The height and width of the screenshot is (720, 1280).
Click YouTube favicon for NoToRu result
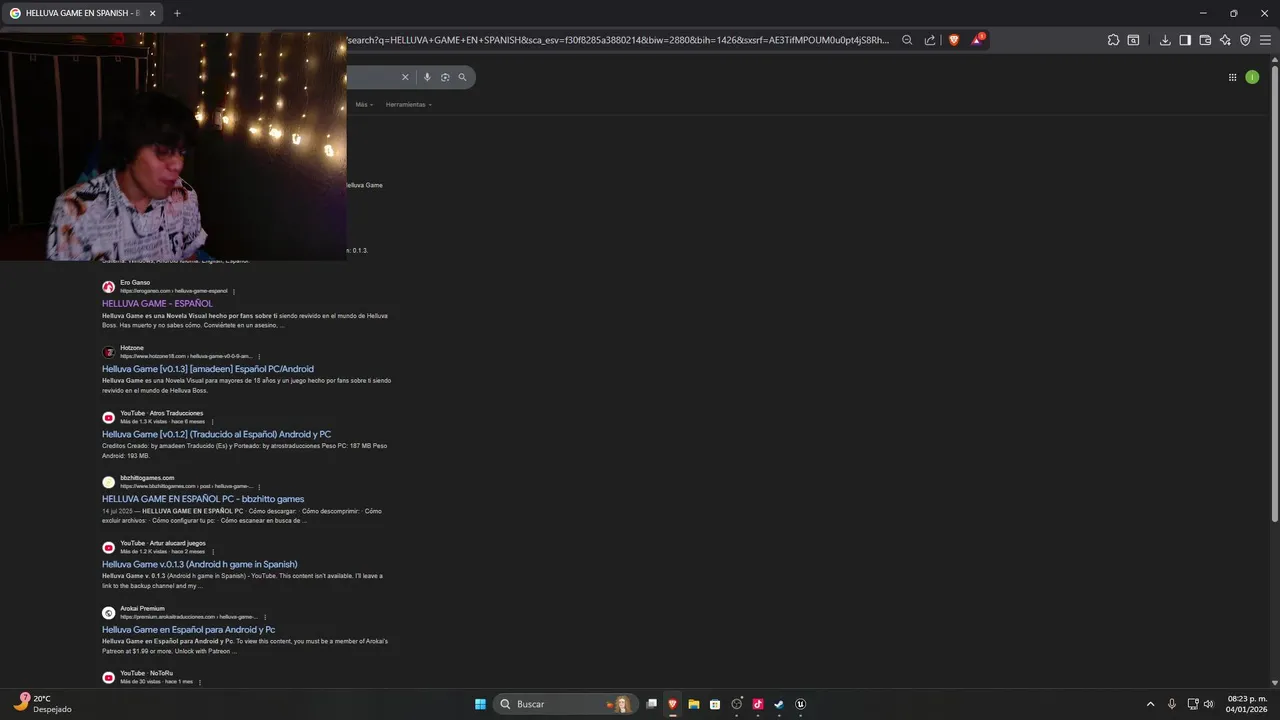point(108,677)
